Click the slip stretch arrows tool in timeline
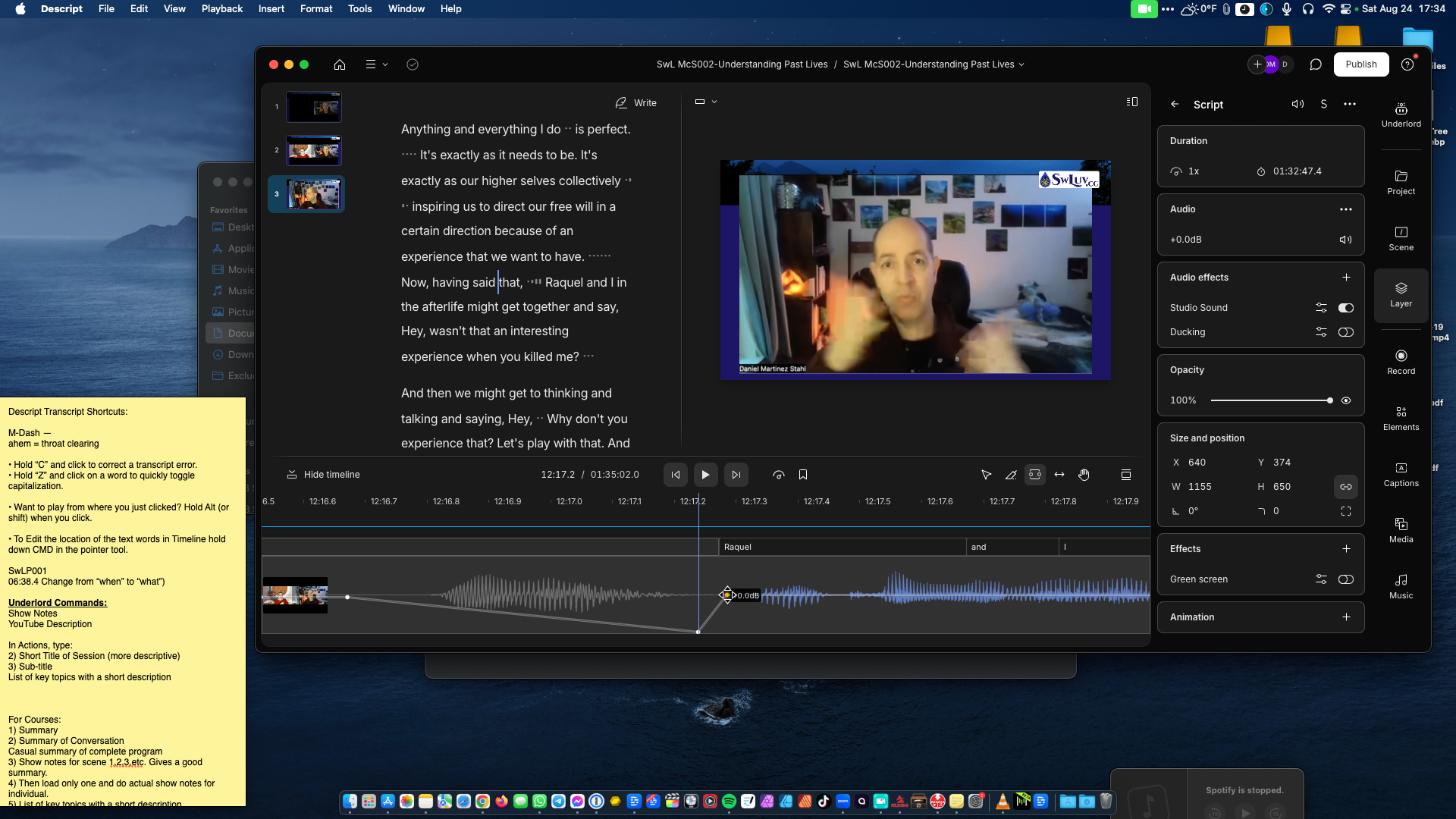The image size is (1456, 819). point(1059,475)
